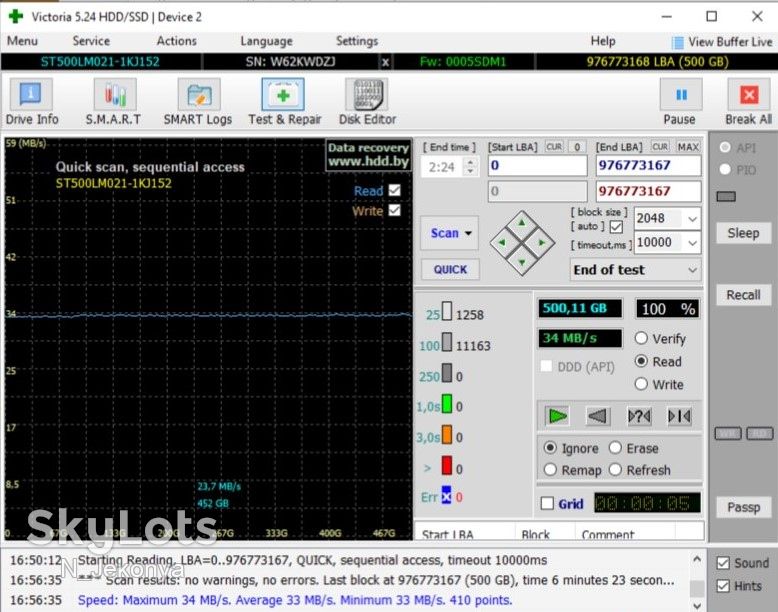Select the Ignore radio option

tap(550, 448)
